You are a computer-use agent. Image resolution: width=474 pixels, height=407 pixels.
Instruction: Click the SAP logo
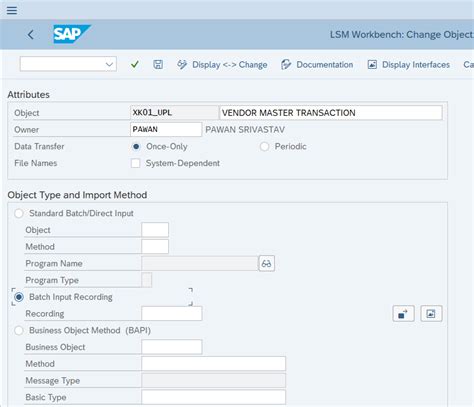pyautogui.click(x=71, y=34)
